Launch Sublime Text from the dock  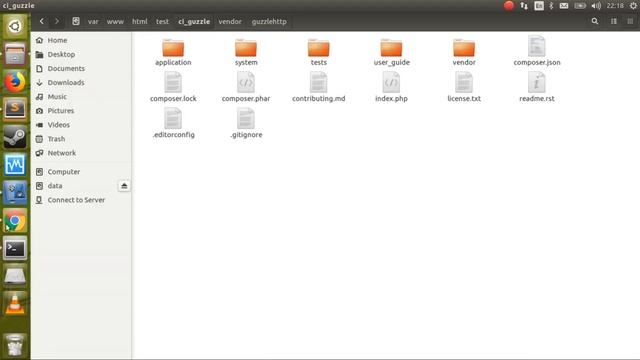click(15, 109)
